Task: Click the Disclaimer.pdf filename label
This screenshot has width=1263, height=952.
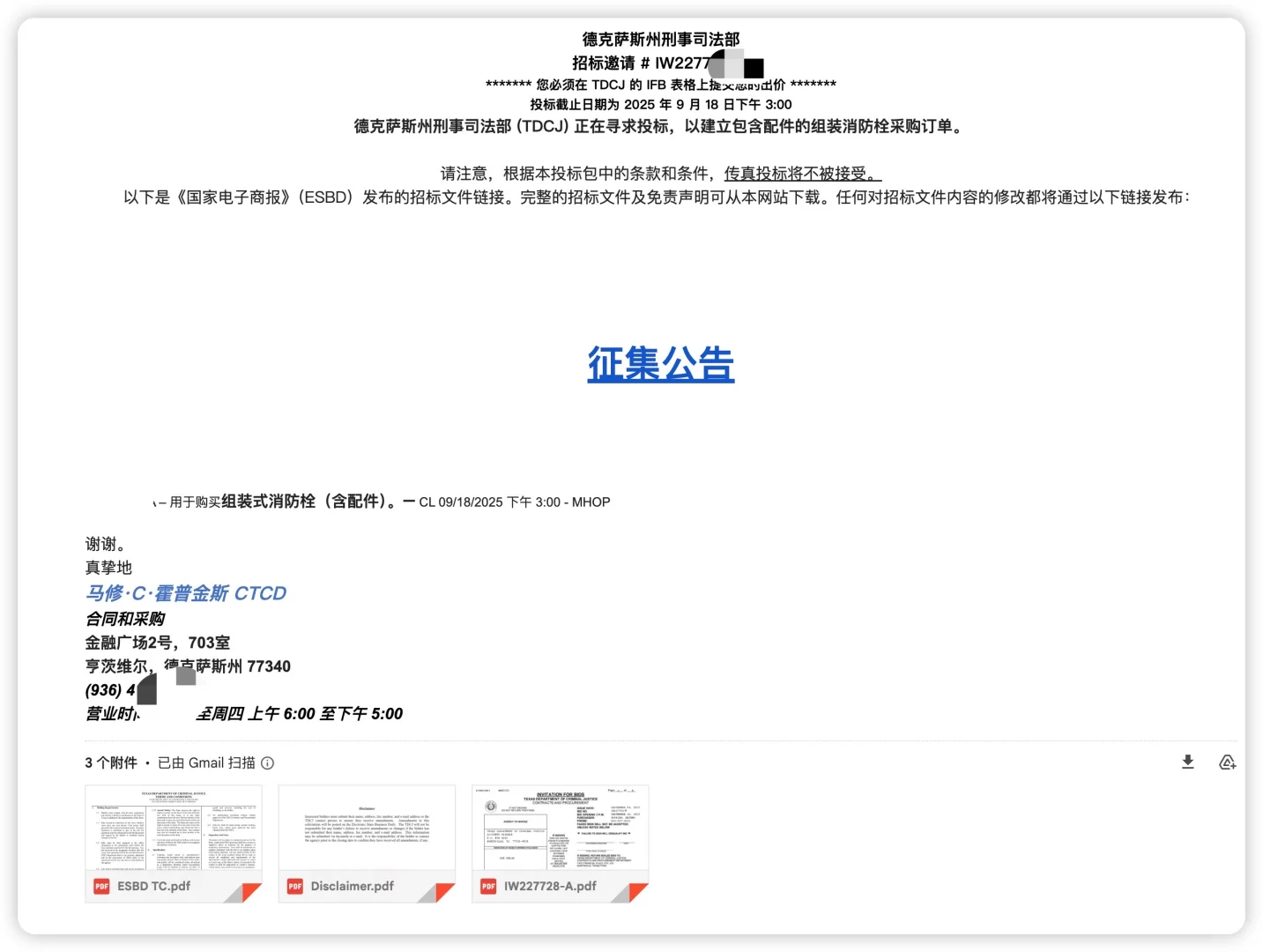Action: pyautogui.click(x=351, y=887)
